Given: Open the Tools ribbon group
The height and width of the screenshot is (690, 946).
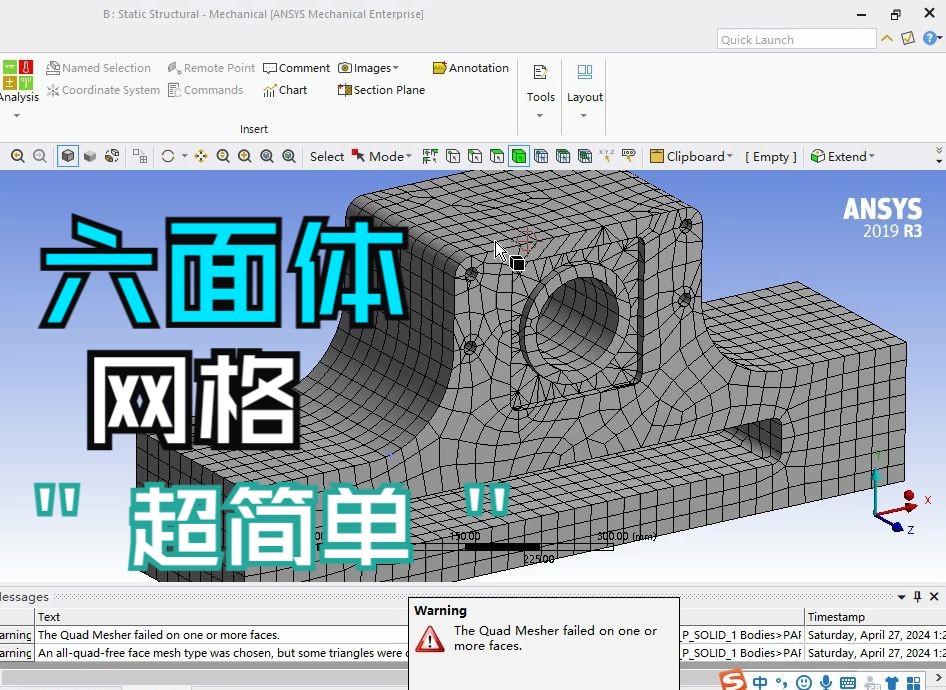Looking at the screenshot, I should [540, 85].
